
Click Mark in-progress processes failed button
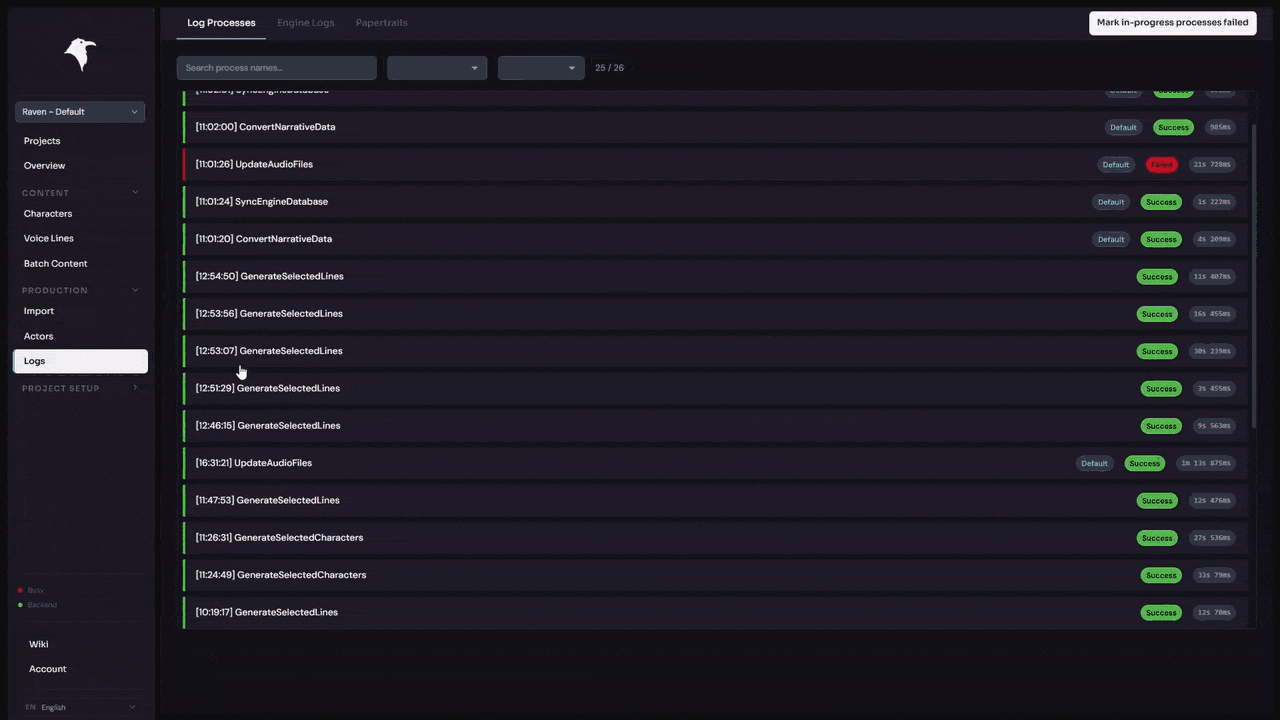point(1172,23)
